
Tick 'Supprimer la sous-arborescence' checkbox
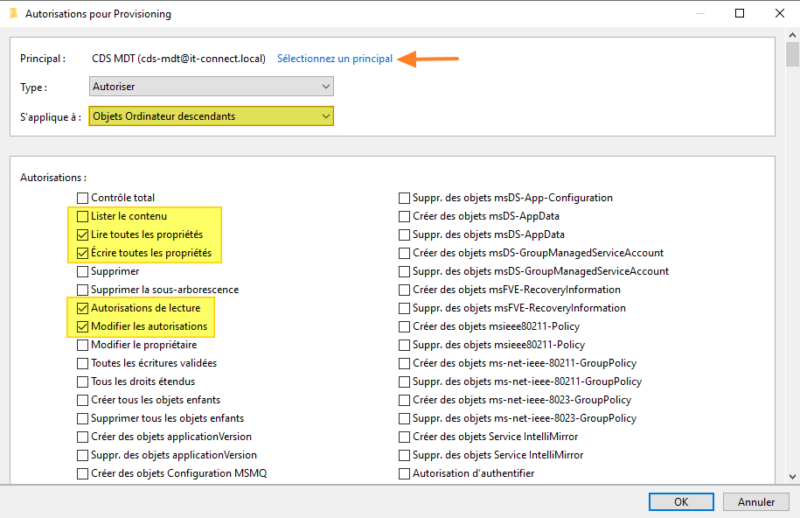(83, 289)
